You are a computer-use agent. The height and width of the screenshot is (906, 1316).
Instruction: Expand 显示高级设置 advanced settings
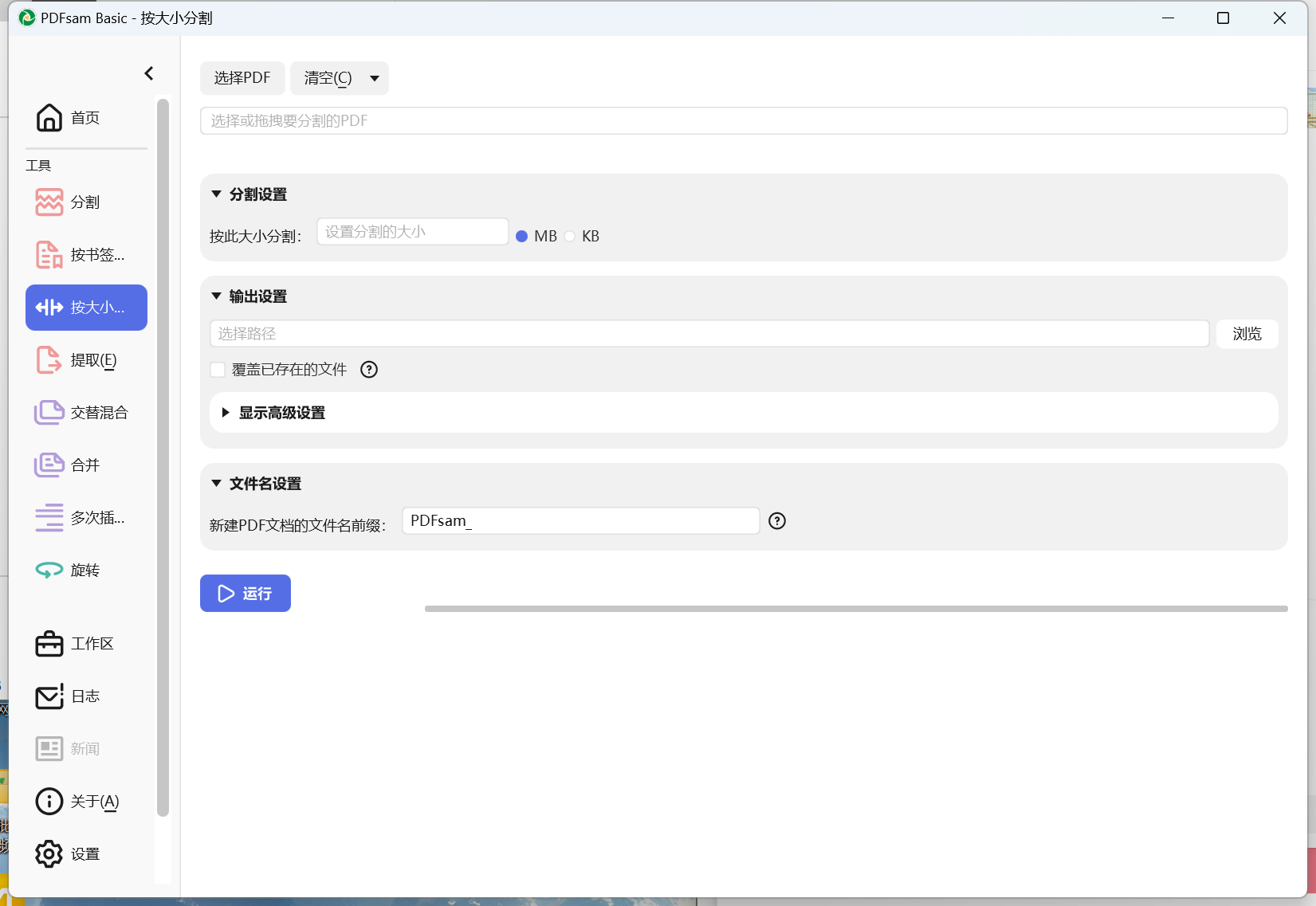pos(226,413)
